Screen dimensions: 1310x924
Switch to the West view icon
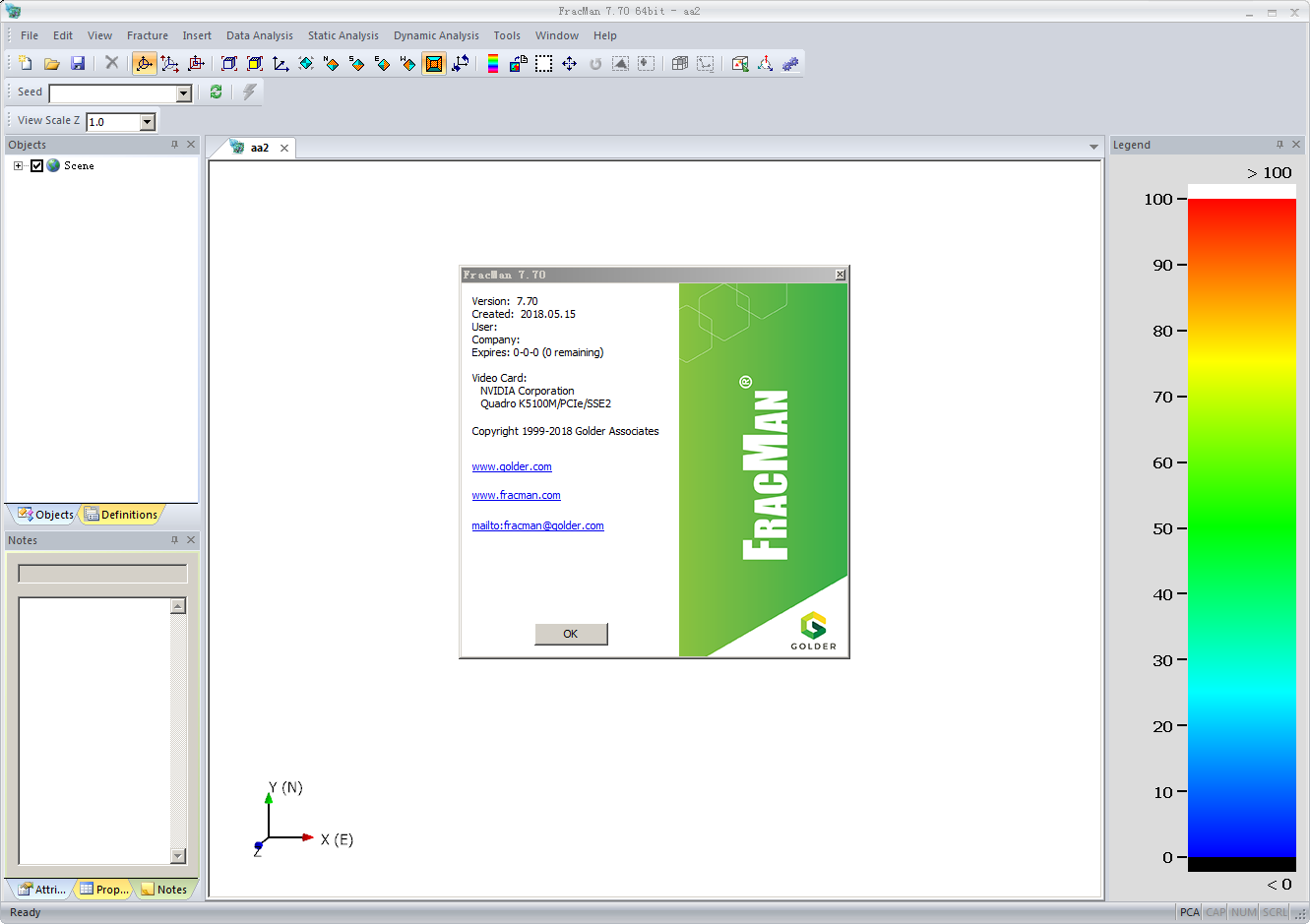[408, 63]
